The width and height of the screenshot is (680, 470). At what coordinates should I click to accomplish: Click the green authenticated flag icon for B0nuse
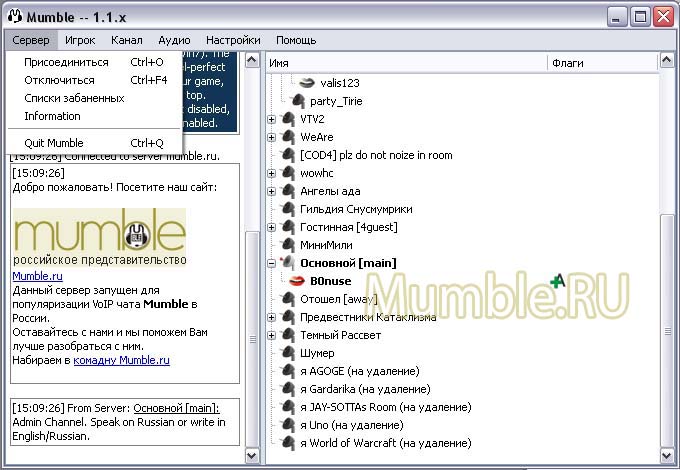click(557, 281)
